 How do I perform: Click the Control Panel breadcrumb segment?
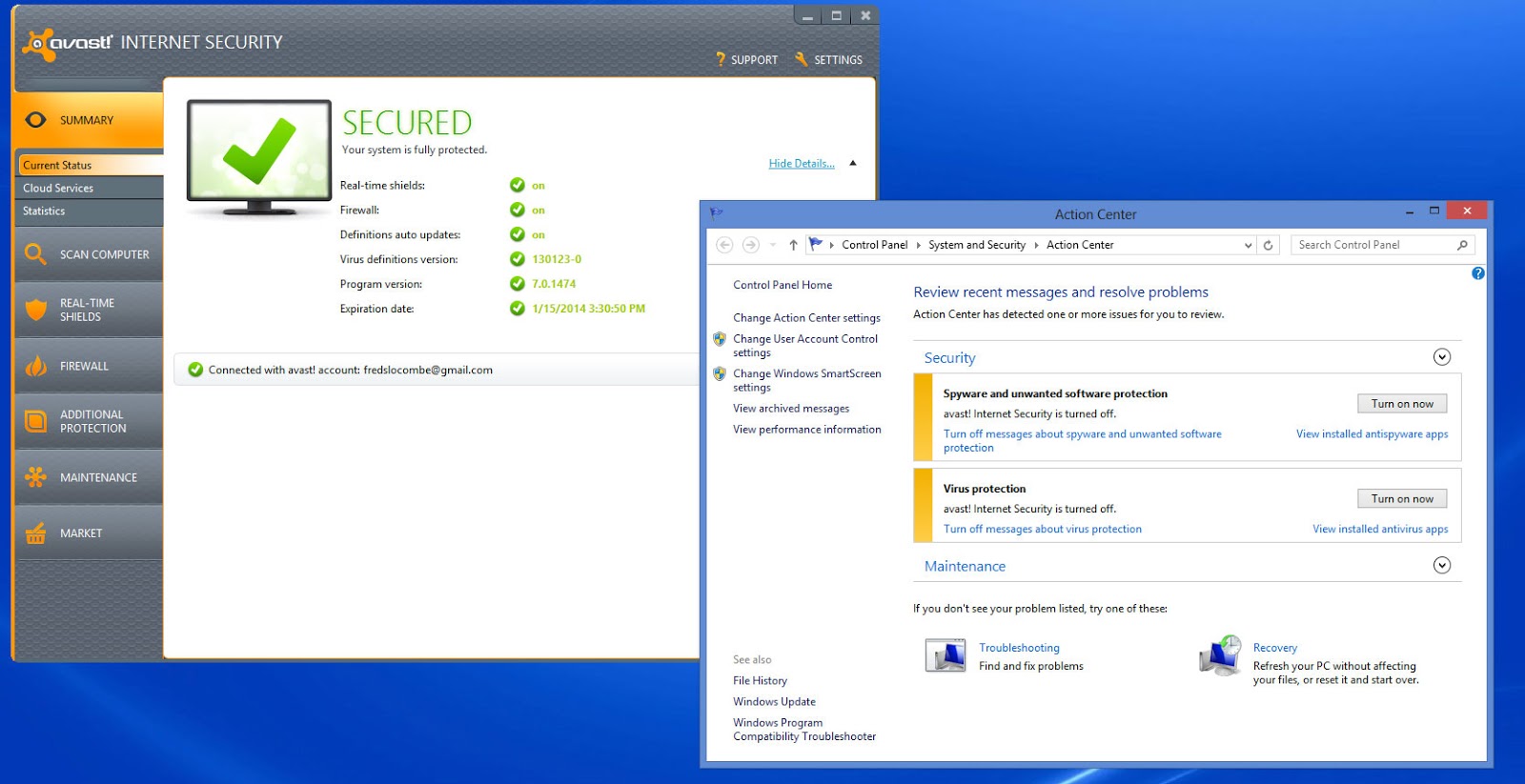click(874, 245)
